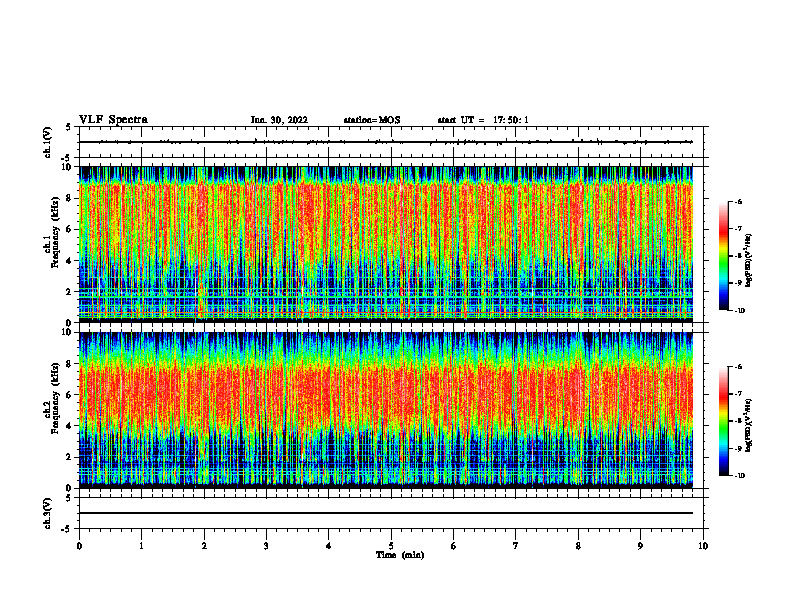This screenshot has width=792, height=612.
Task: Click the "-6" label on ch.1 colorbar
Action: (738, 201)
